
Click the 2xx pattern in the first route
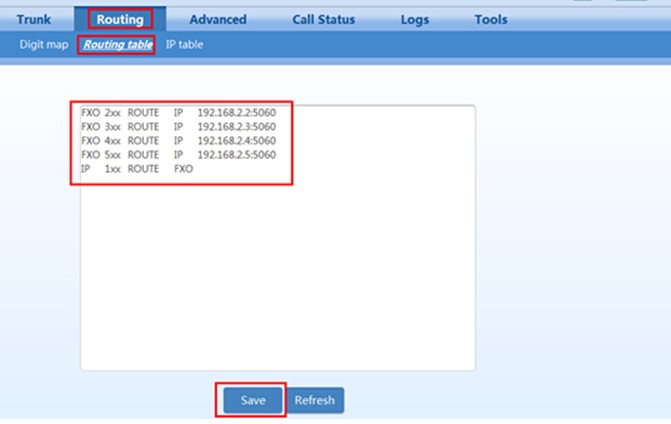point(112,113)
